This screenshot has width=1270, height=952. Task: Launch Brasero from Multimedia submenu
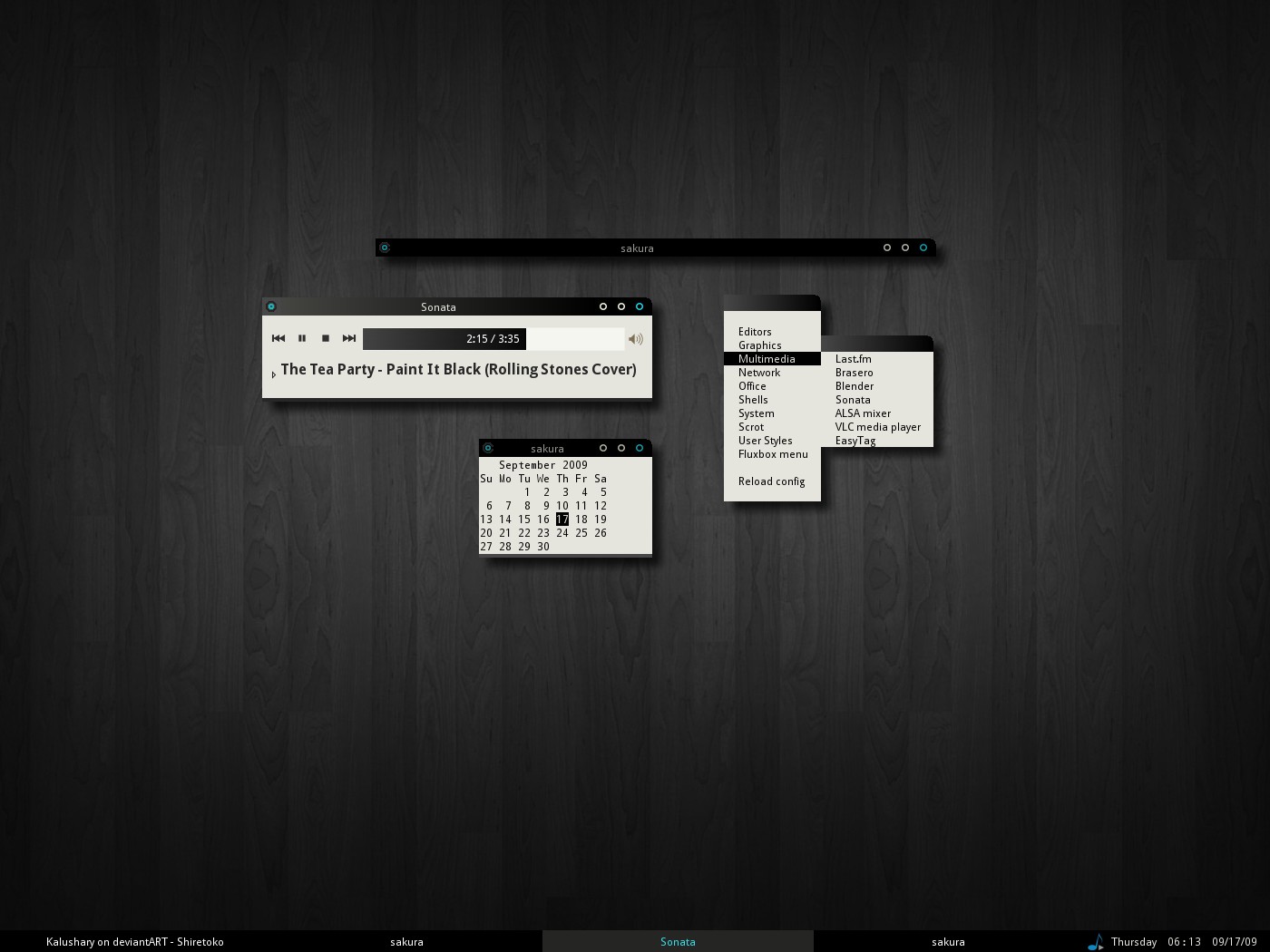[x=877, y=373]
